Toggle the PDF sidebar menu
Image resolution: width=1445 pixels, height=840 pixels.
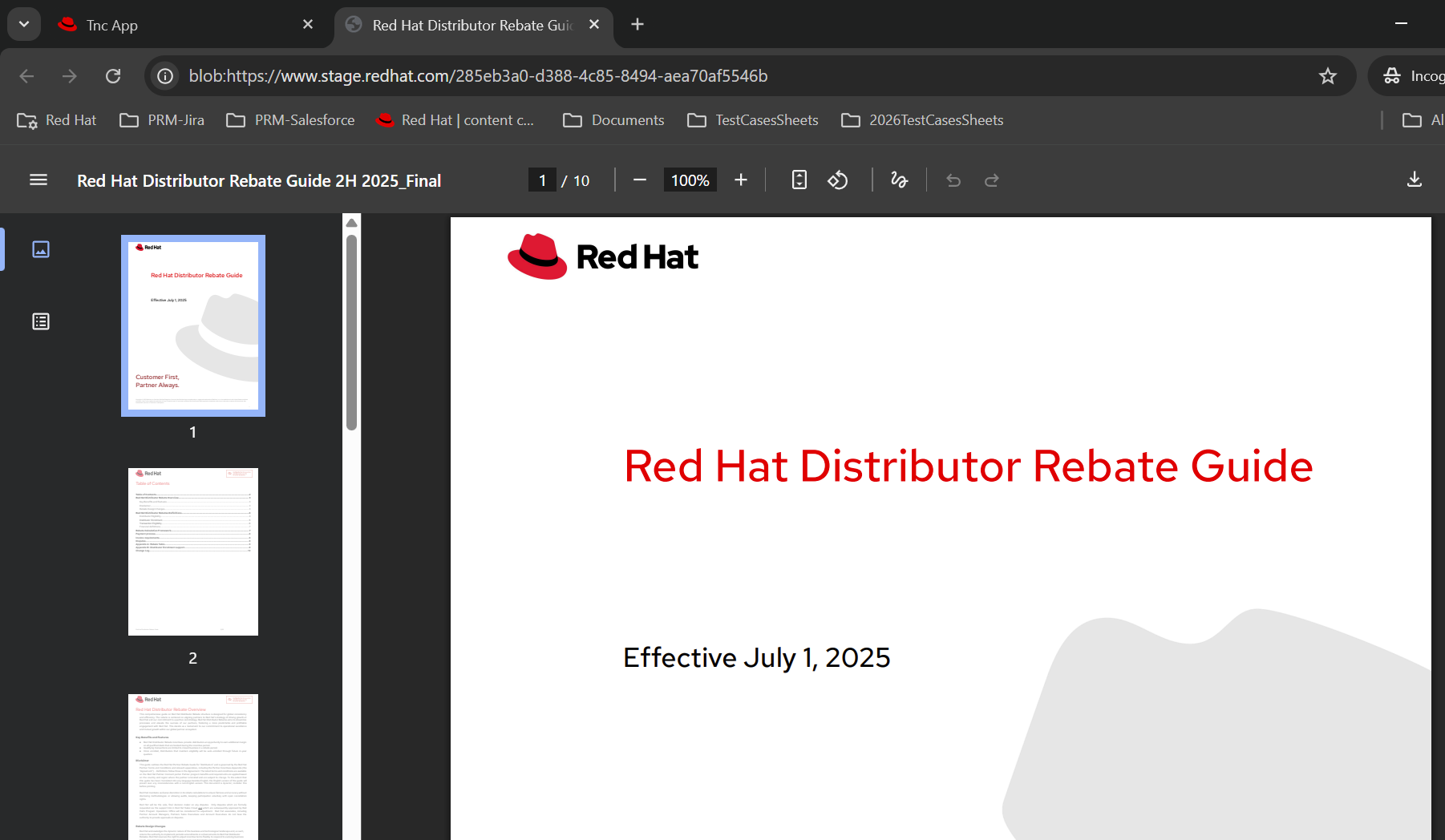click(38, 180)
